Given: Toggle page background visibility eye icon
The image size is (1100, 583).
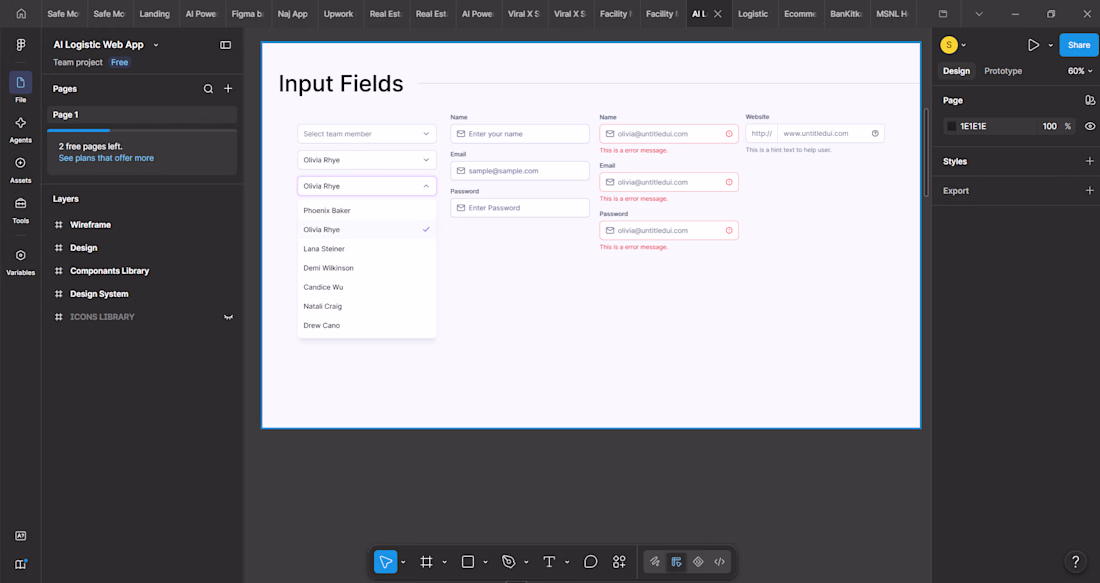Looking at the screenshot, I should pyautogui.click(x=1089, y=126).
